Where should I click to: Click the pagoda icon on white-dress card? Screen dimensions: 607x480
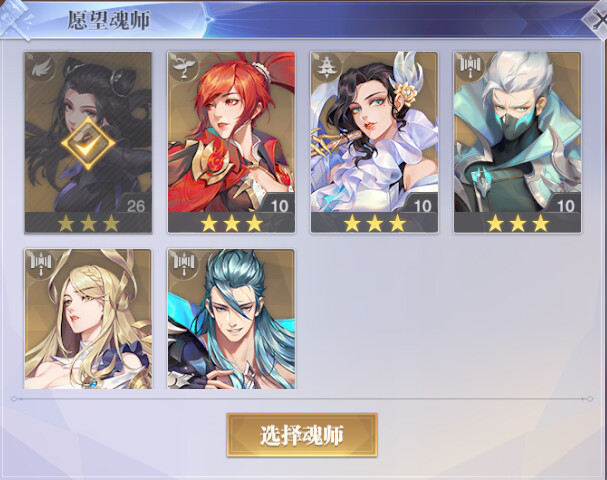pyautogui.click(x=327, y=67)
